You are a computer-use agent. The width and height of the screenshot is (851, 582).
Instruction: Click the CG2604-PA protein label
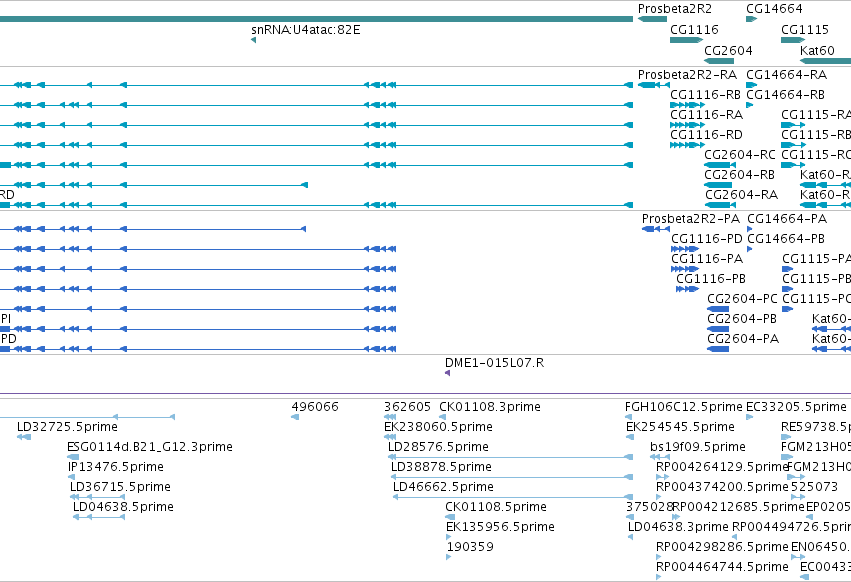(x=743, y=339)
